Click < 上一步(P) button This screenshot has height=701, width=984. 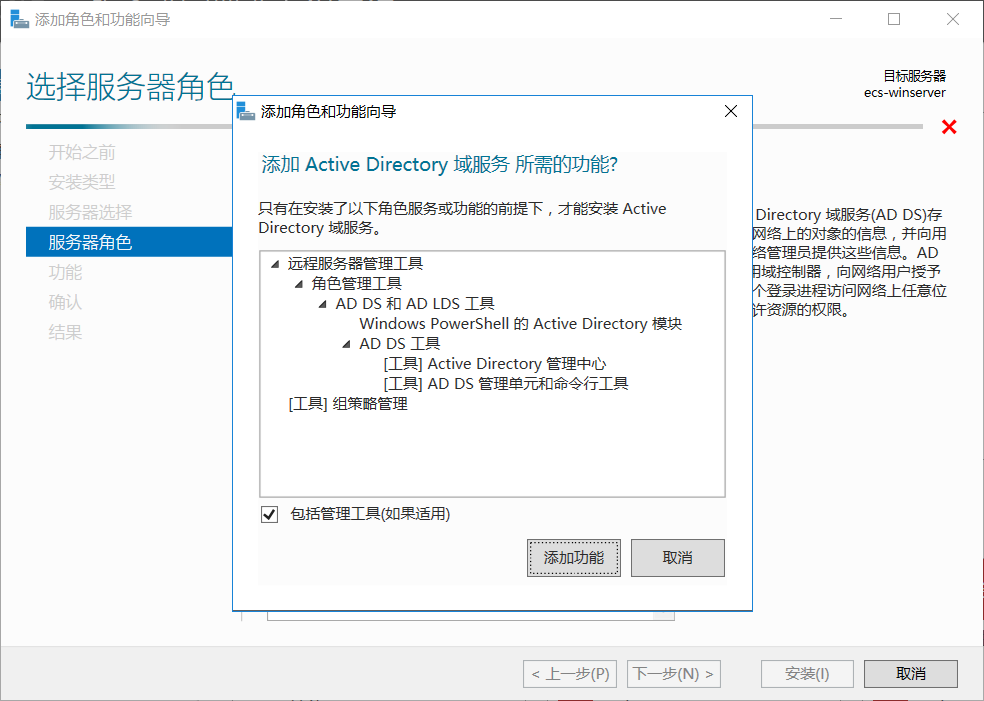coord(570,674)
